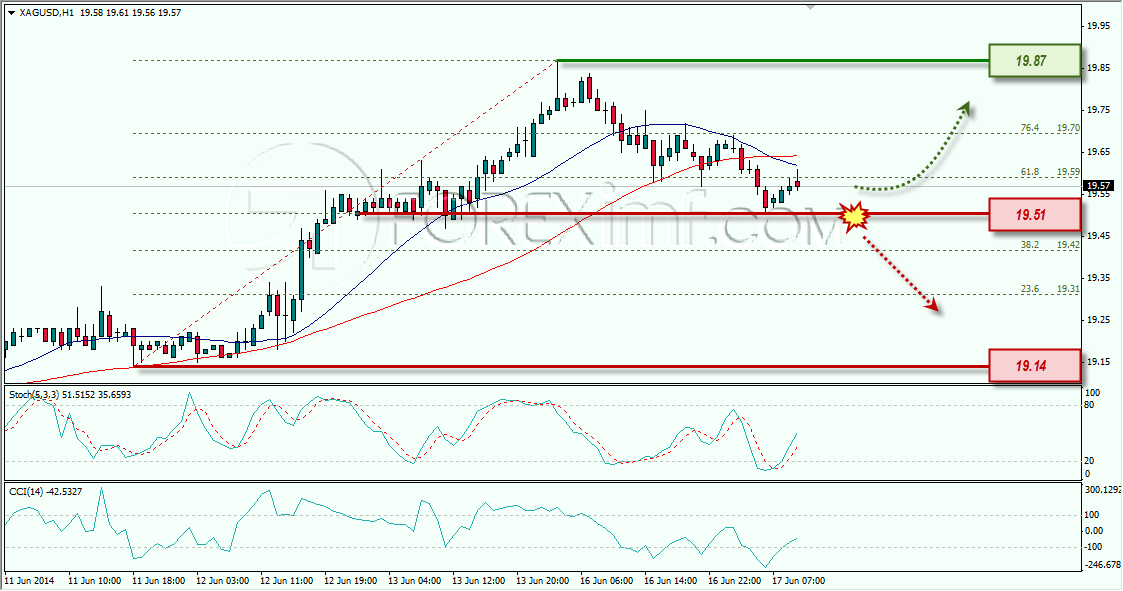
Task: Click the 12 Jun 03:00 time label
Action: click(x=223, y=581)
